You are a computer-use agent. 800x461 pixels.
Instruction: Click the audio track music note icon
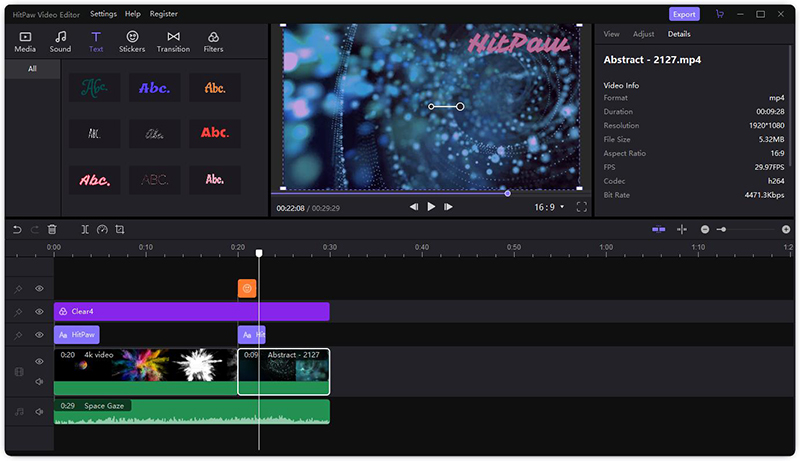point(19,412)
